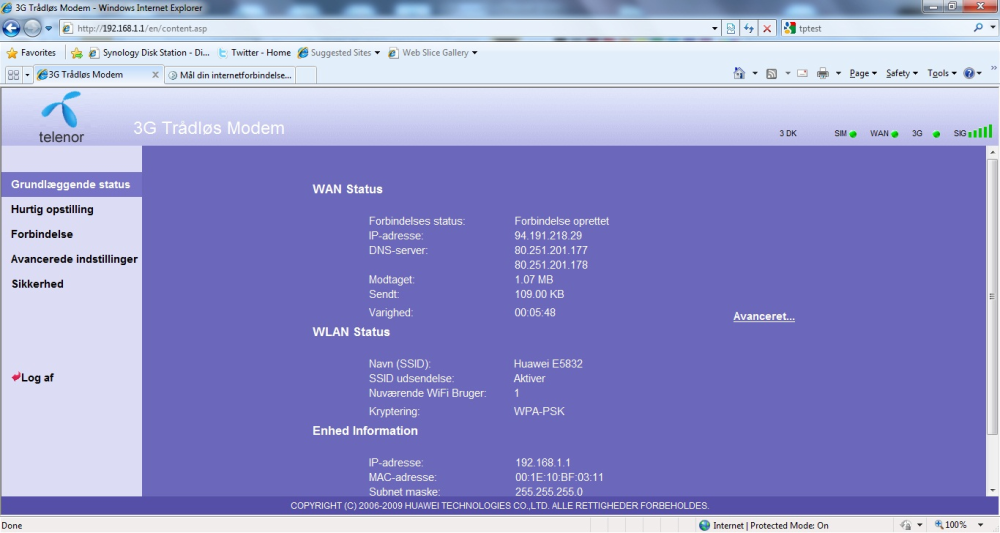Click the SIG signal strength bars

[x=980, y=131]
